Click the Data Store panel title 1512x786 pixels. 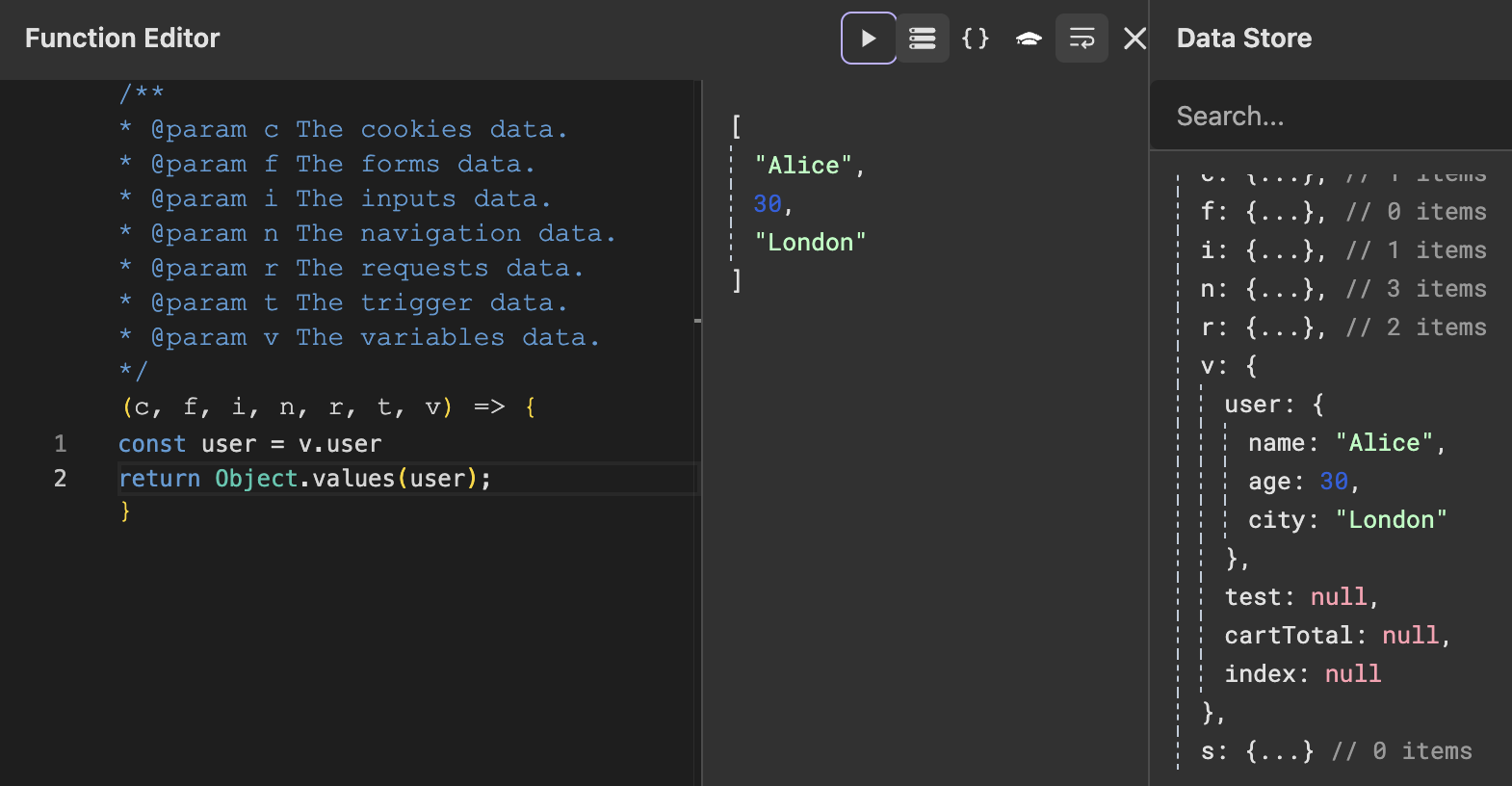click(1244, 39)
